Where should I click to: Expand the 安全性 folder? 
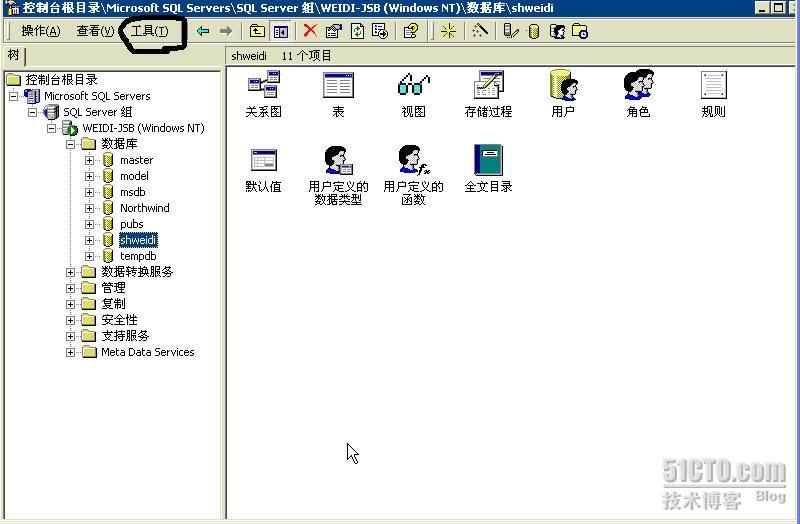(70, 320)
